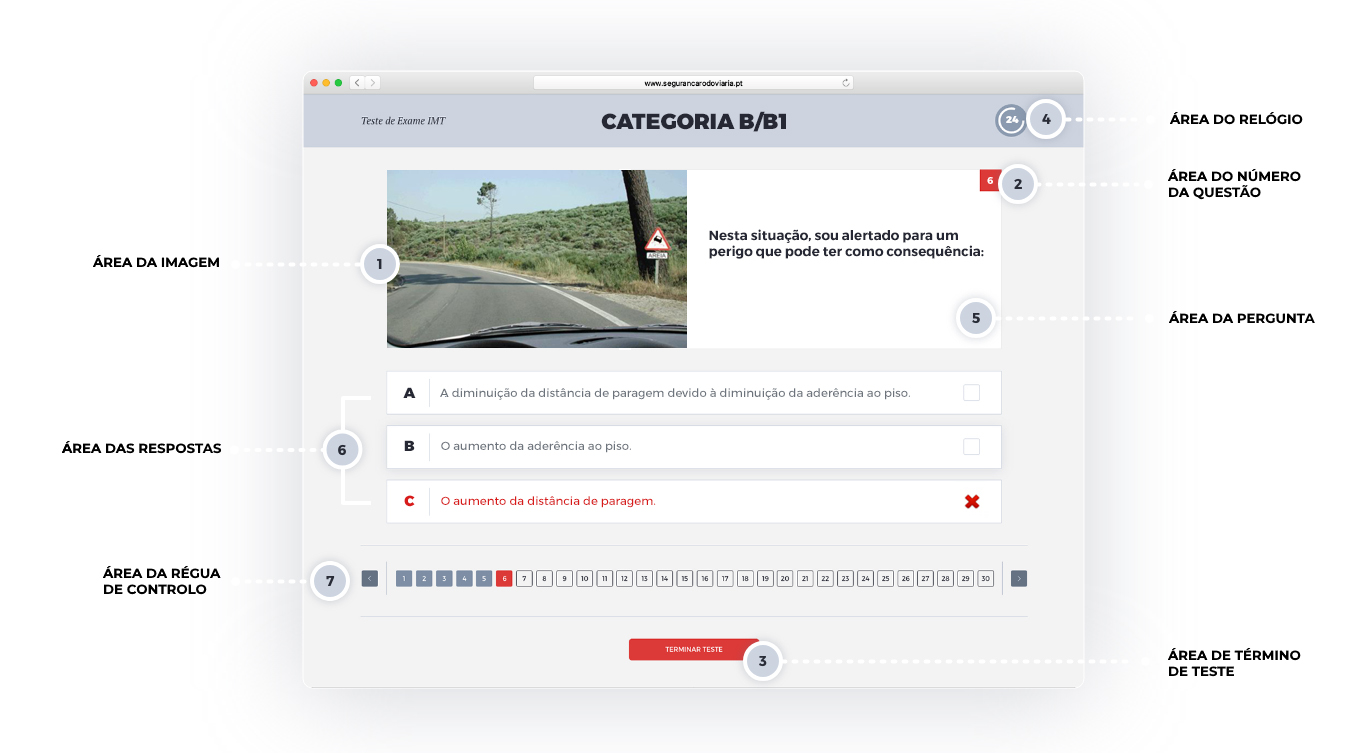Jump to question 16 in the ruler
Screen dimensions: 1369x753
pyautogui.click(x=704, y=578)
